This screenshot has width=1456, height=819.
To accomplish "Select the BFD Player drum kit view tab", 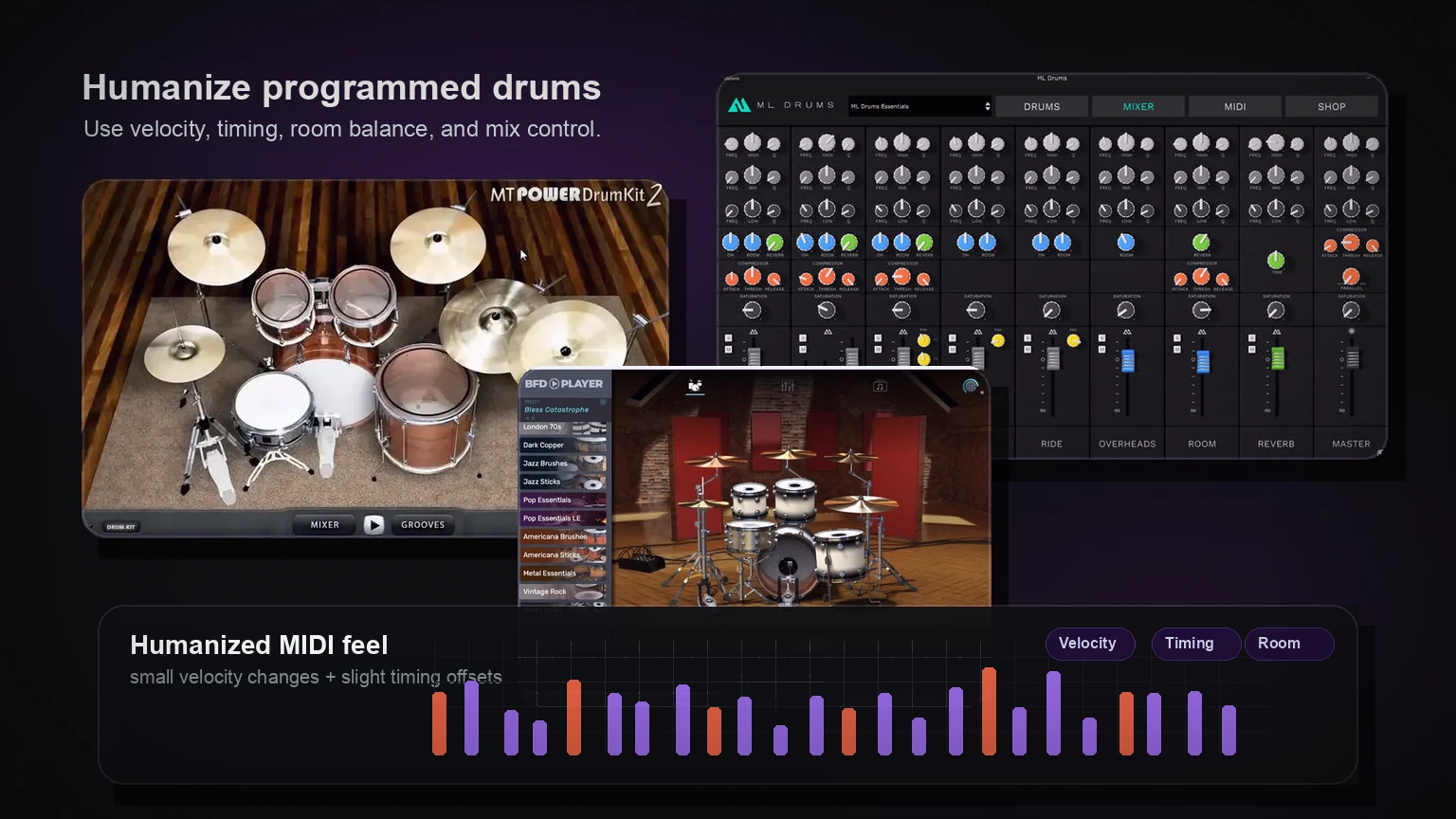I will (x=695, y=386).
